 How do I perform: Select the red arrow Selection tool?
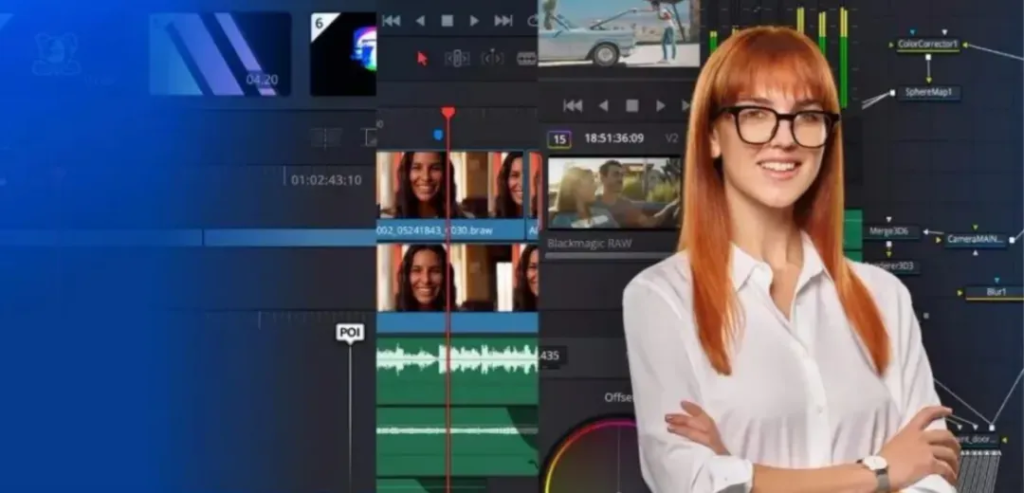(422, 59)
